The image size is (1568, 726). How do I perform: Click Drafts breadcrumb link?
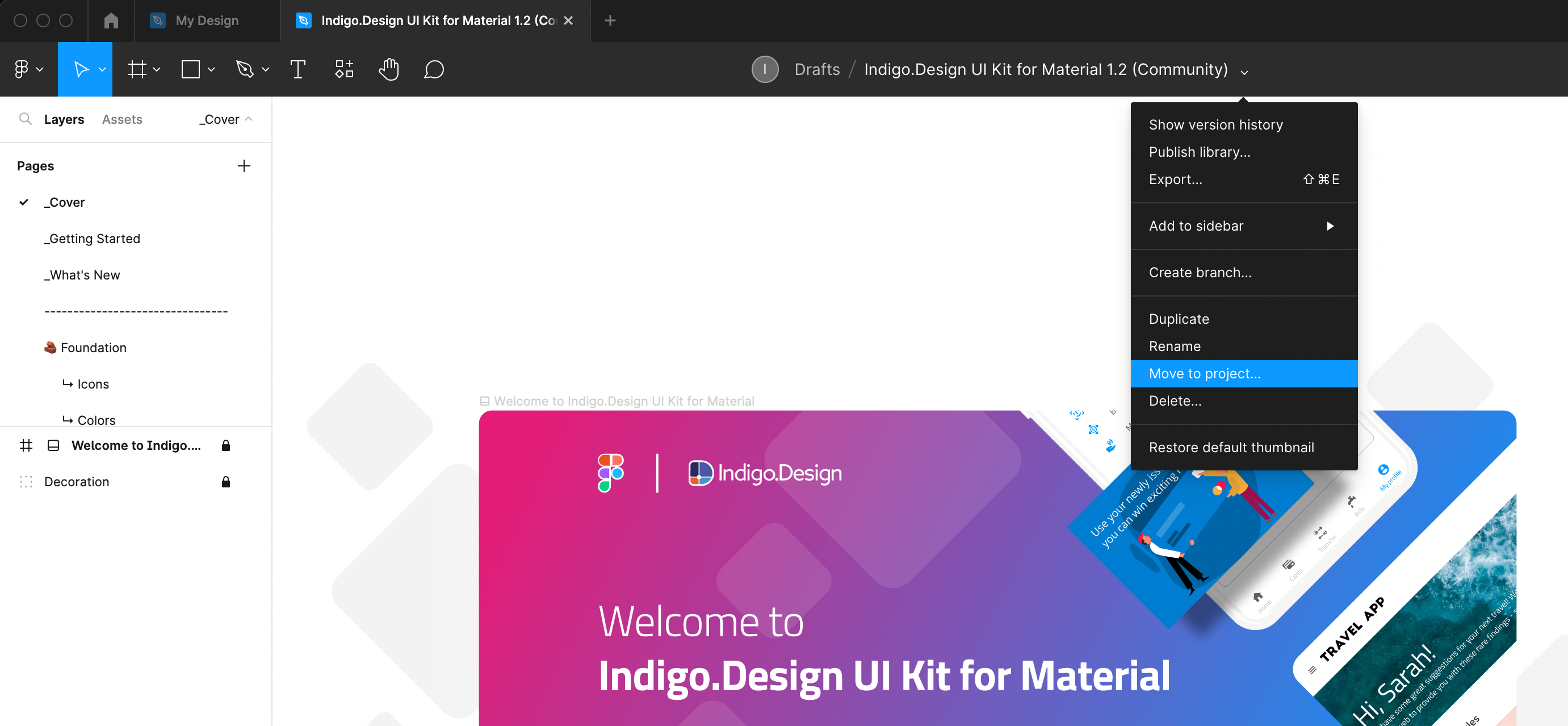817,69
